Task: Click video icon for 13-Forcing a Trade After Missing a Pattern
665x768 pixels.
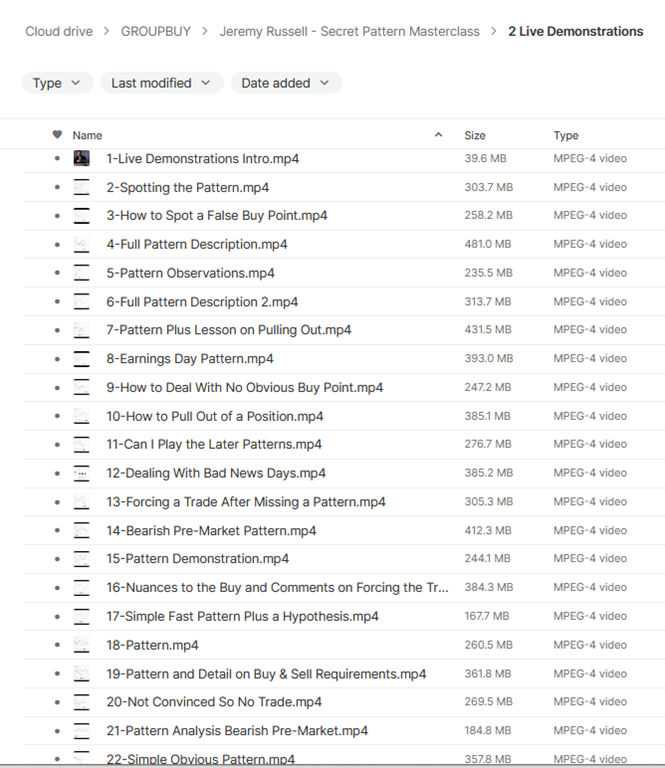Action: (81, 502)
